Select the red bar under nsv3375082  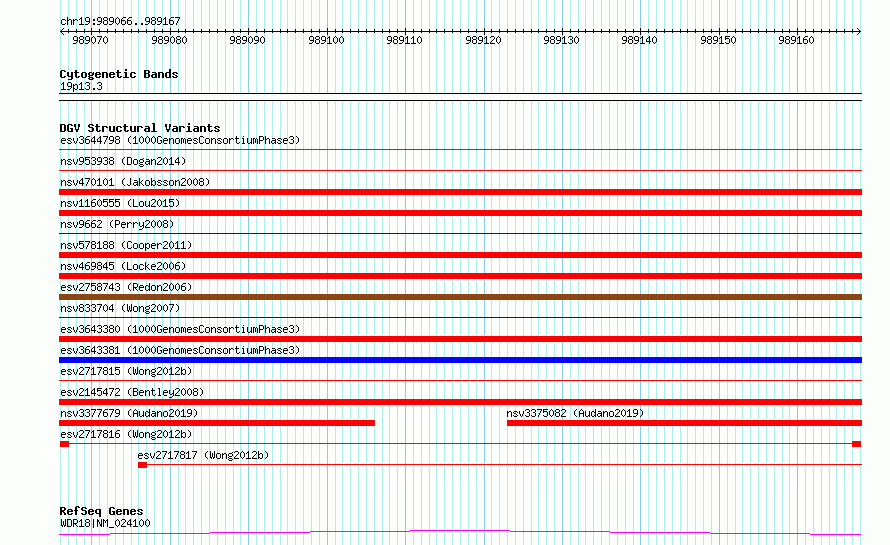coord(685,423)
